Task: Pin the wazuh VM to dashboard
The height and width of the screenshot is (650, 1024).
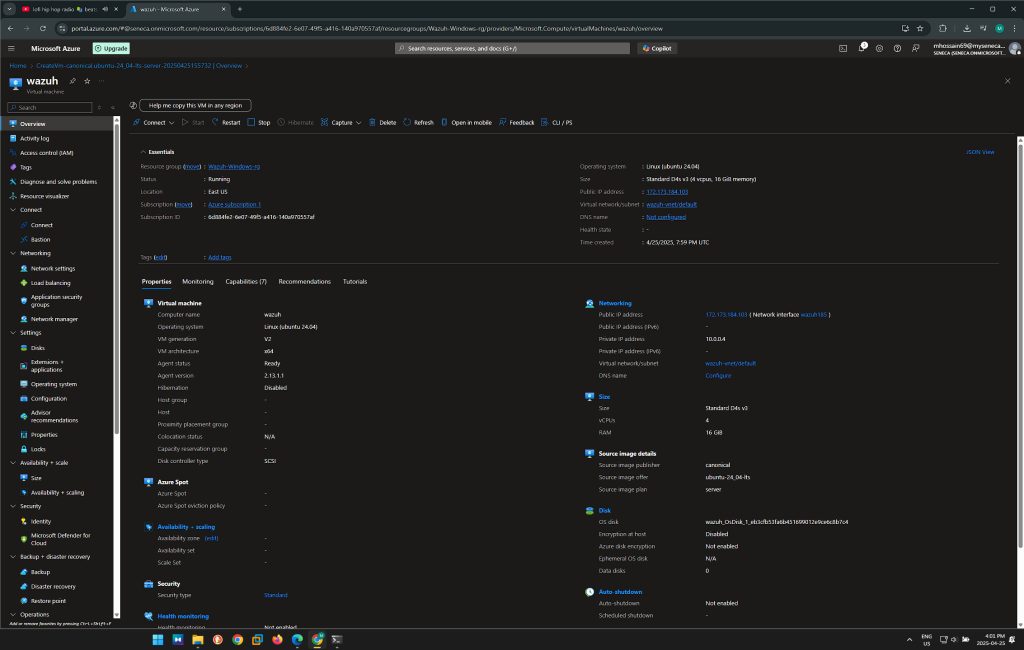Action: [x=72, y=81]
